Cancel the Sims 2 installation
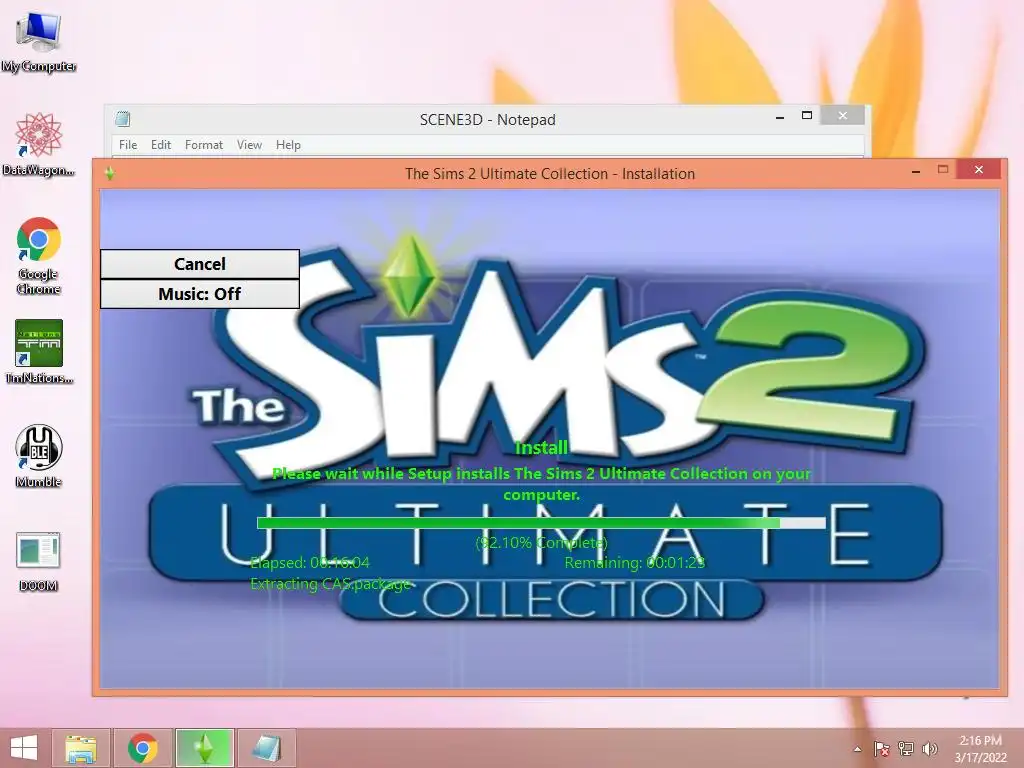The image size is (1024, 768). 200,264
